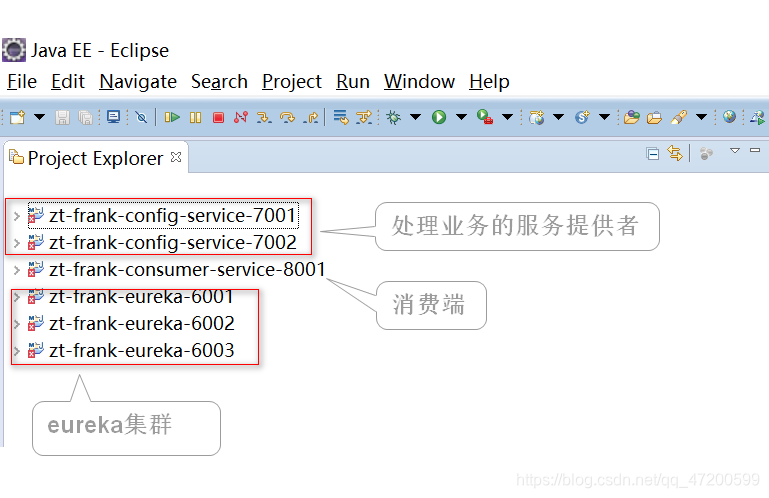This screenshot has width=769, height=498.
Task: Toggle Link with Editor in Project Explorer
Action: pyautogui.click(x=675, y=154)
